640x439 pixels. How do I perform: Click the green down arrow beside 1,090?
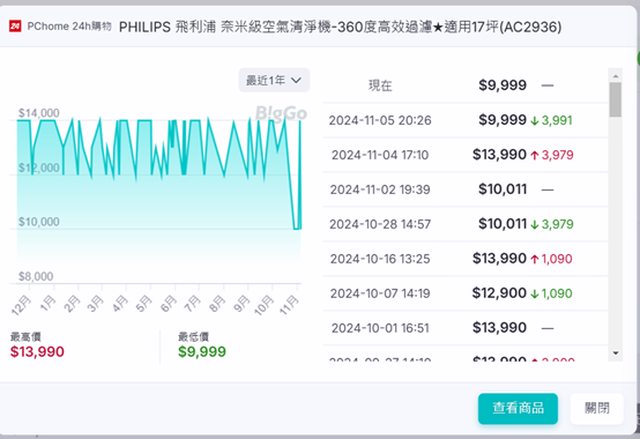coord(535,293)
